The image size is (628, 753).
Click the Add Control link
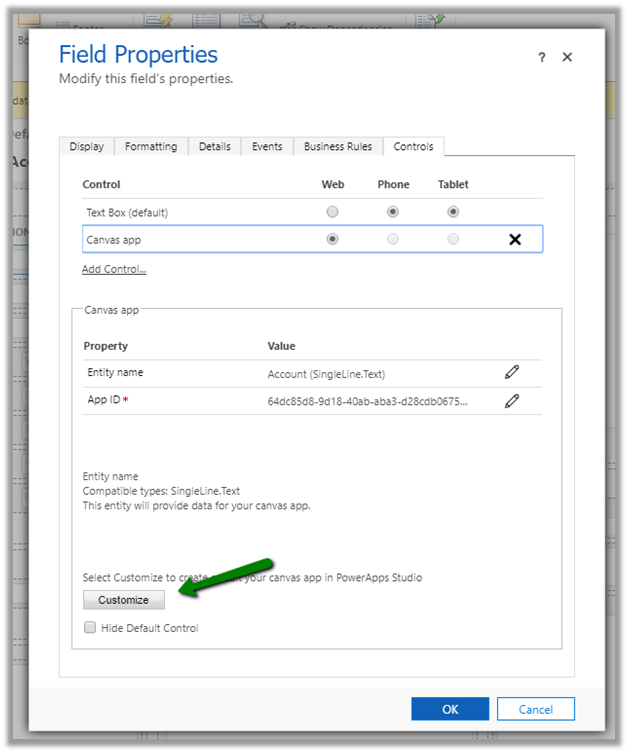pyautogui.click(x=114, y=269)
